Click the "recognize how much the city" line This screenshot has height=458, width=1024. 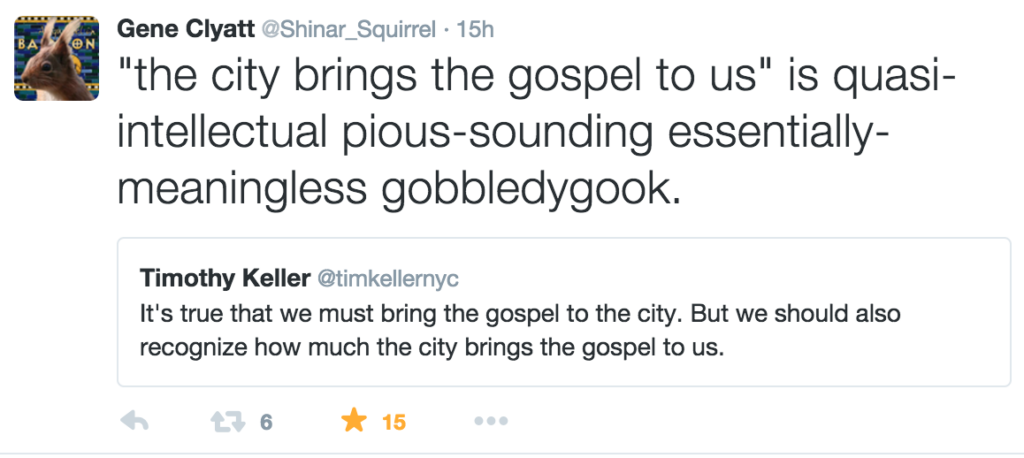click(x=432, y=348)
